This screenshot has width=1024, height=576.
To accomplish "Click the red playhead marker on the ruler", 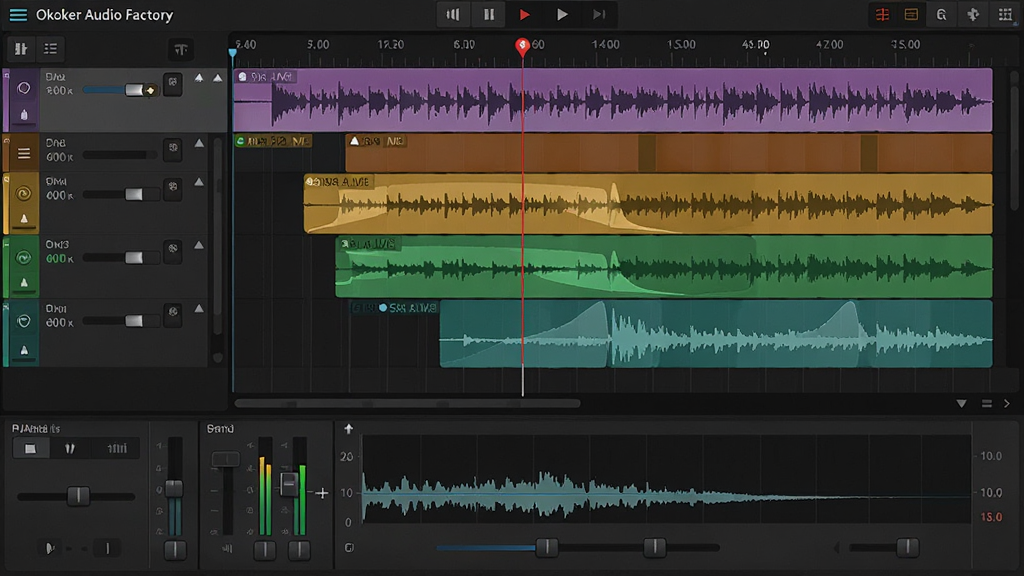I will 522,46.
